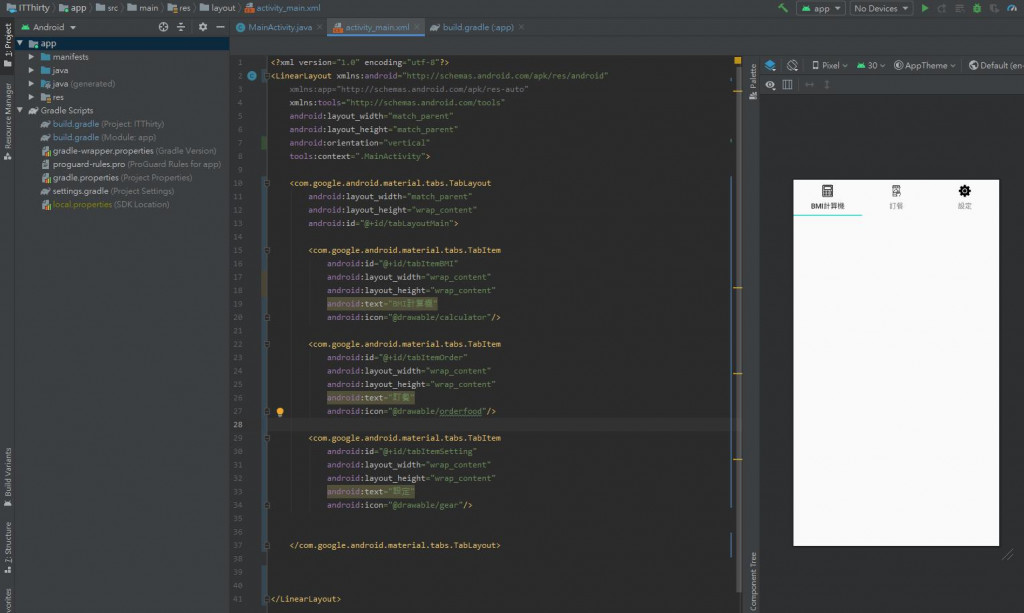This screenshot has height=613, width=1024.
Task: Open the Palette side tab
Action: (x=753, y=82)
